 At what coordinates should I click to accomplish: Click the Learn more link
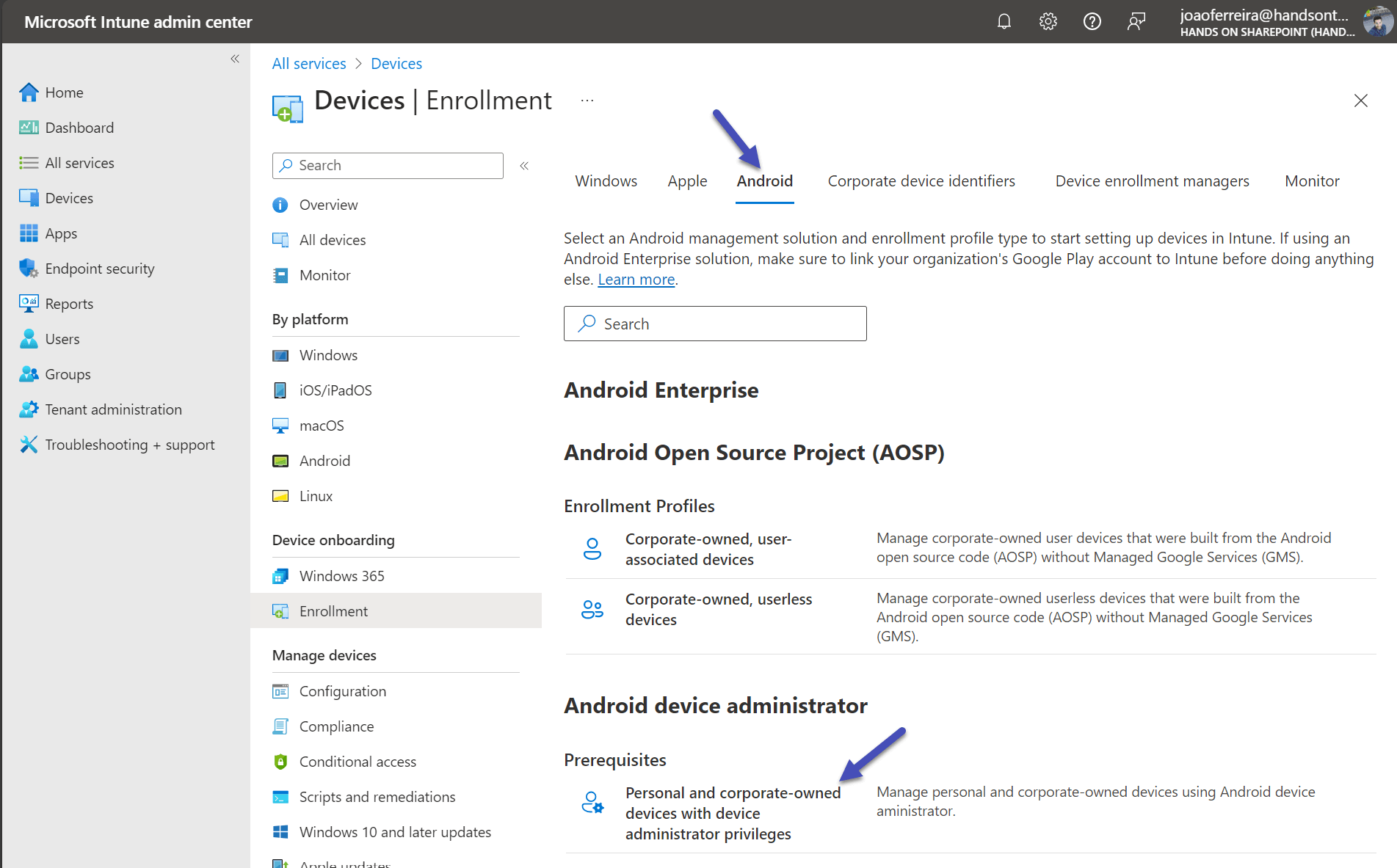point(636,279)
